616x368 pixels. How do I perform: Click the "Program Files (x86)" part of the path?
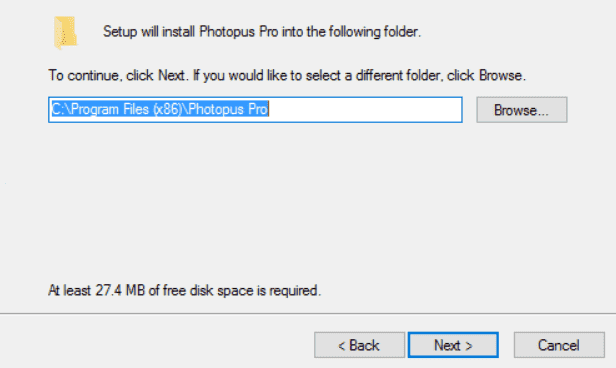(126, 109)
